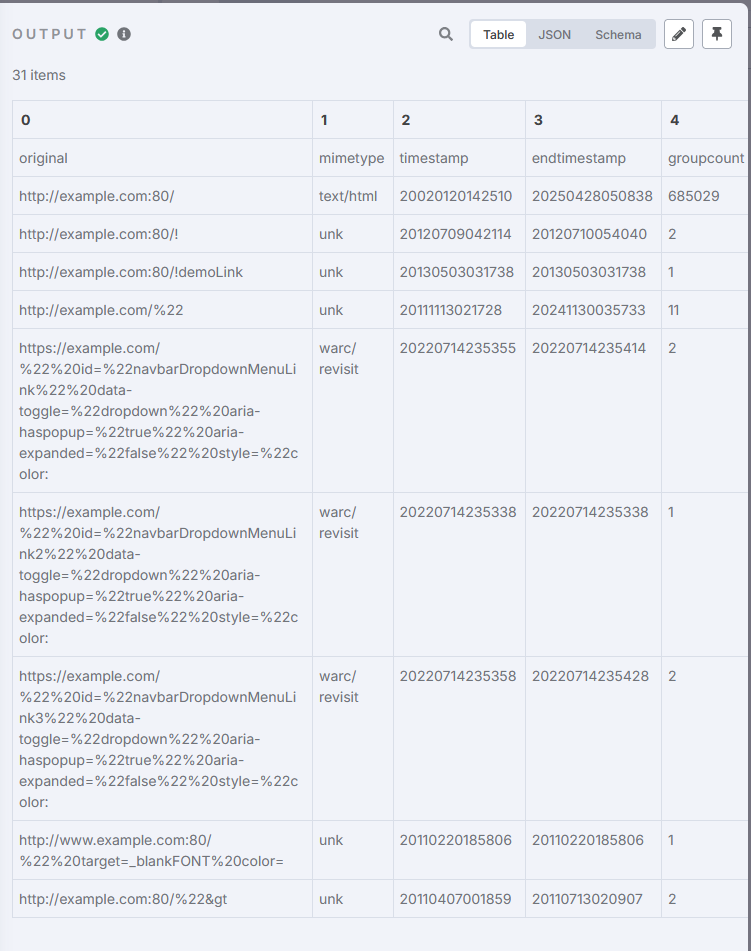Switch to JSON view
Screen dimensions: 751x951
coord(555,34)
